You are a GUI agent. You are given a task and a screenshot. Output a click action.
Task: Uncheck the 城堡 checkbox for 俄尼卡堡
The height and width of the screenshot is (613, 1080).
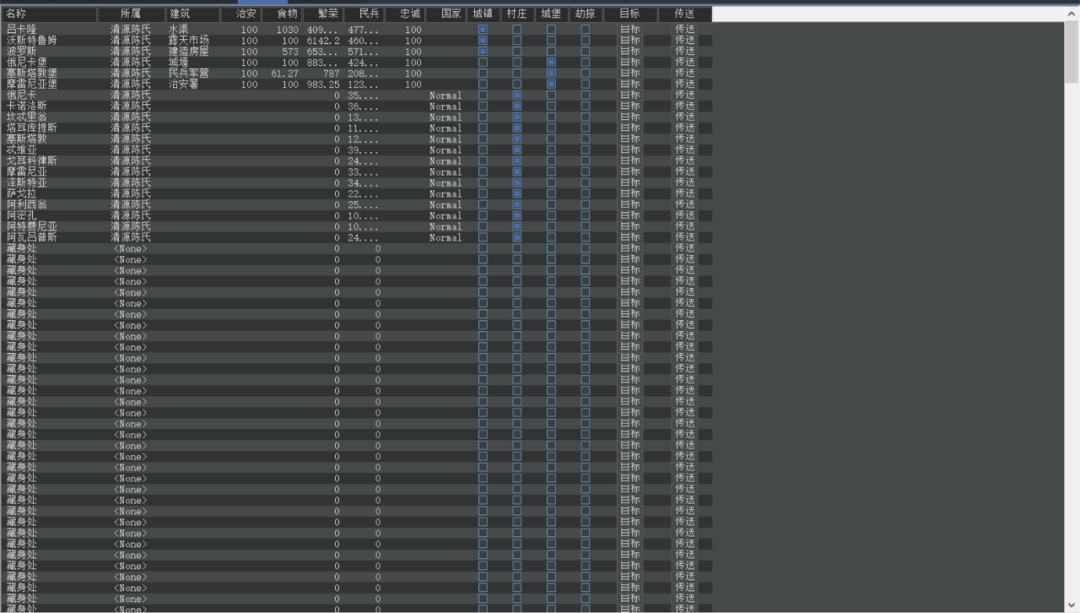click(x=551, y=63)
